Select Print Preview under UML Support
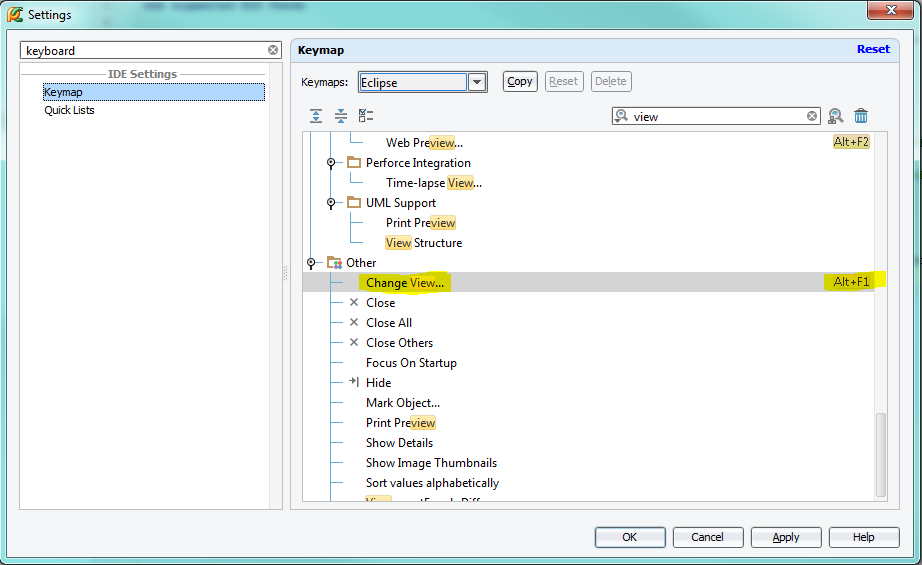Image resolution: width=922 pixels, height=565 pixels. [x=420, y=223]
